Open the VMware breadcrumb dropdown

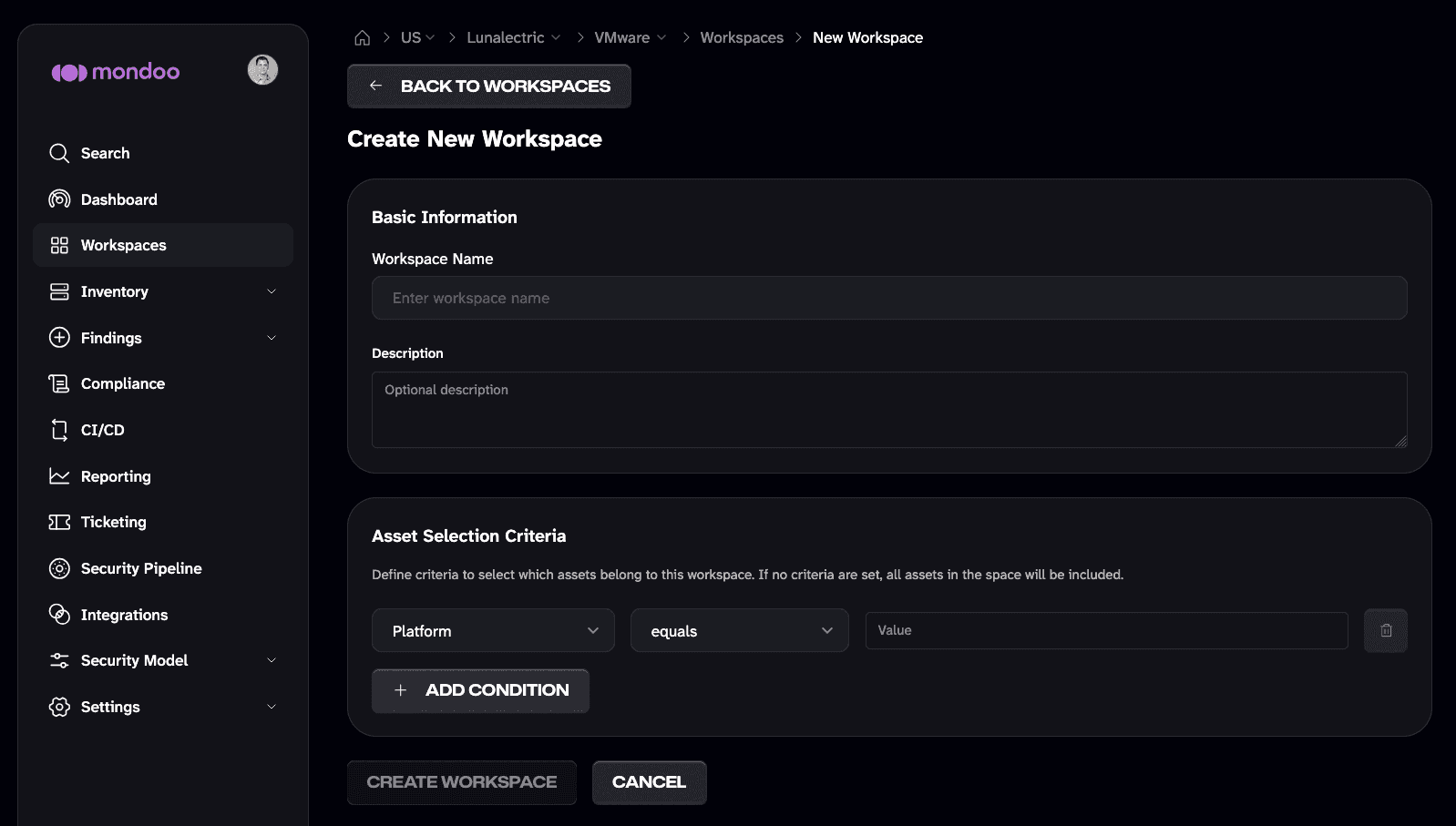(631, 37)
